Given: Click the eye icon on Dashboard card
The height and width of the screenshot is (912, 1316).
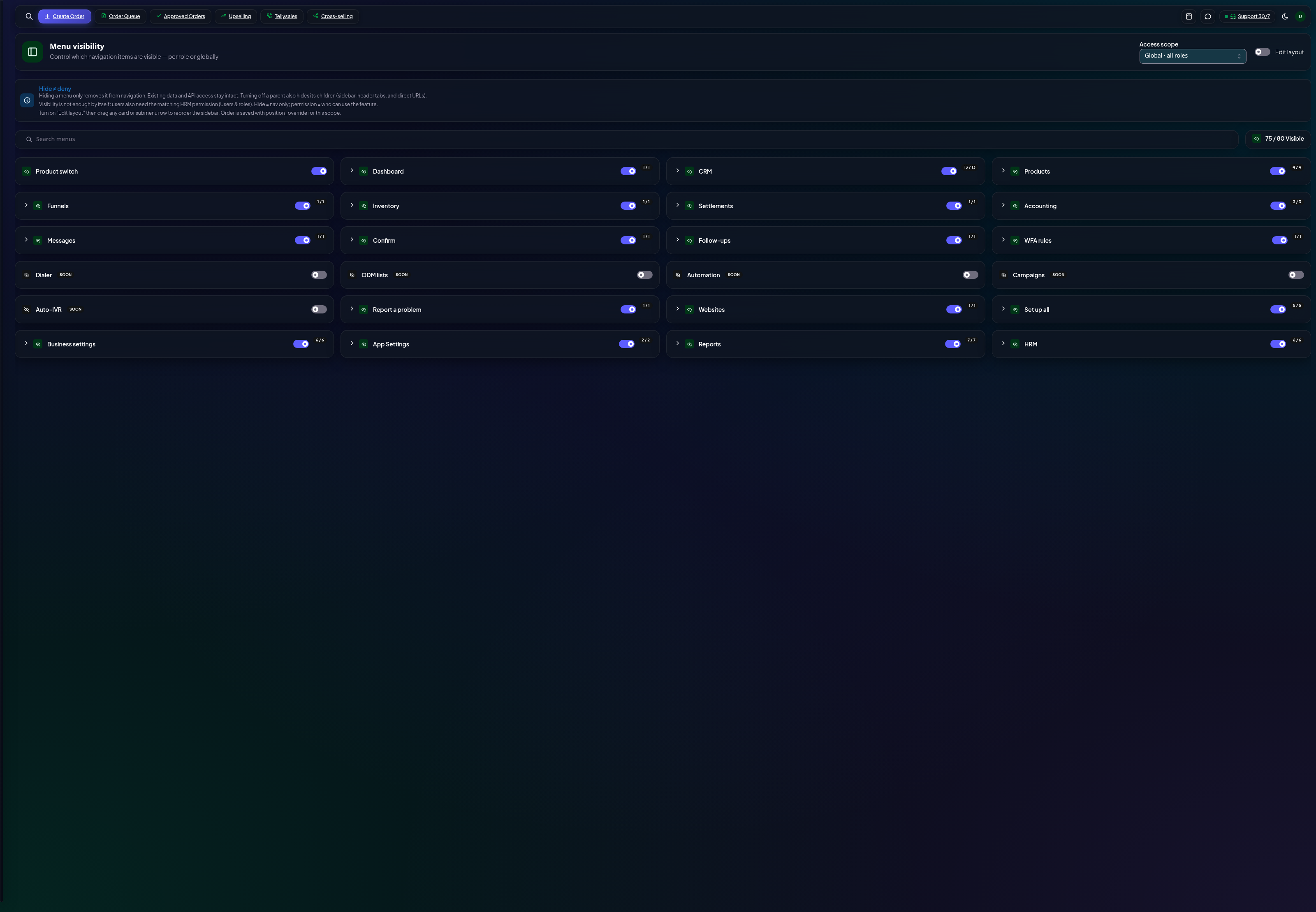Looking at the screenshot, I should click(364, 172).
